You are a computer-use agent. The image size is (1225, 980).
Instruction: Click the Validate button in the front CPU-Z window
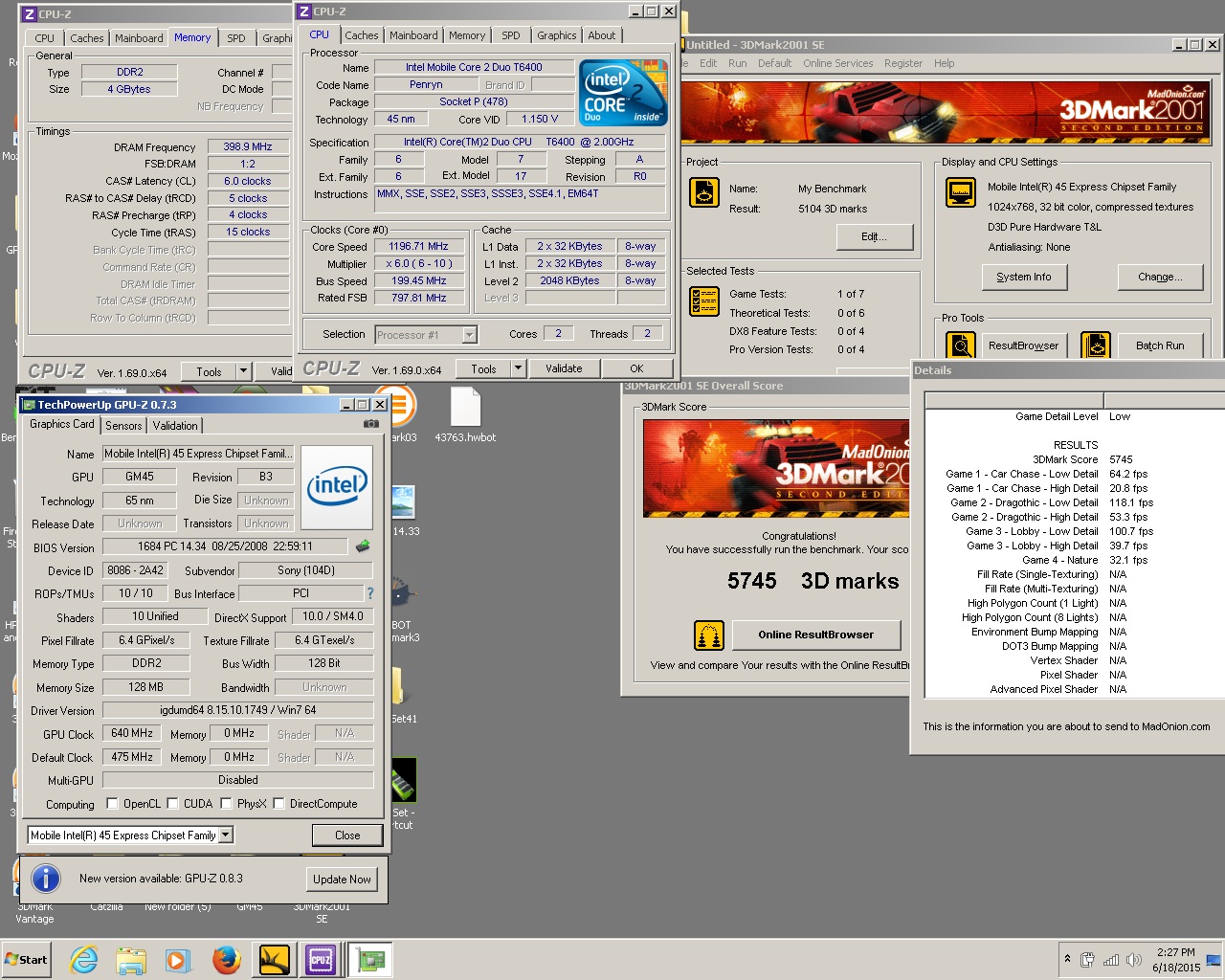[x=564, y=368]
